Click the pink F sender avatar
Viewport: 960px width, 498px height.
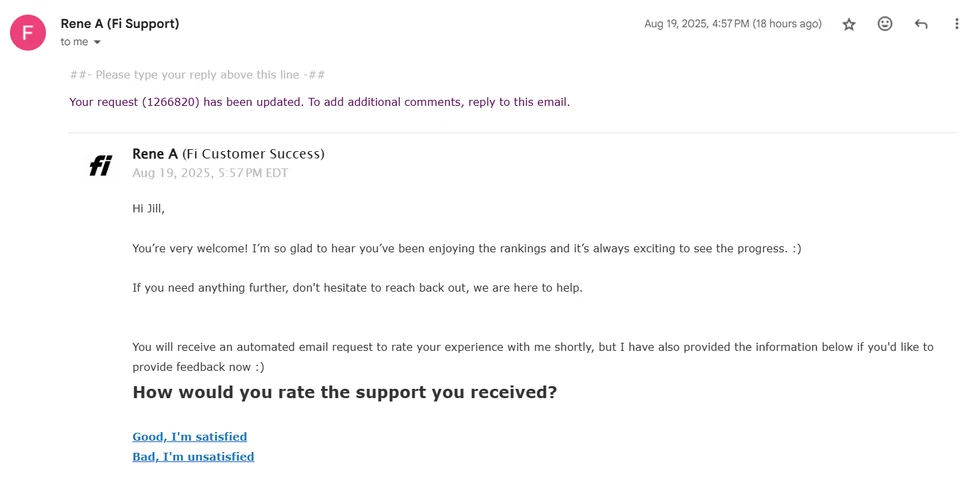pyautogui.click(x=28, y=32)
